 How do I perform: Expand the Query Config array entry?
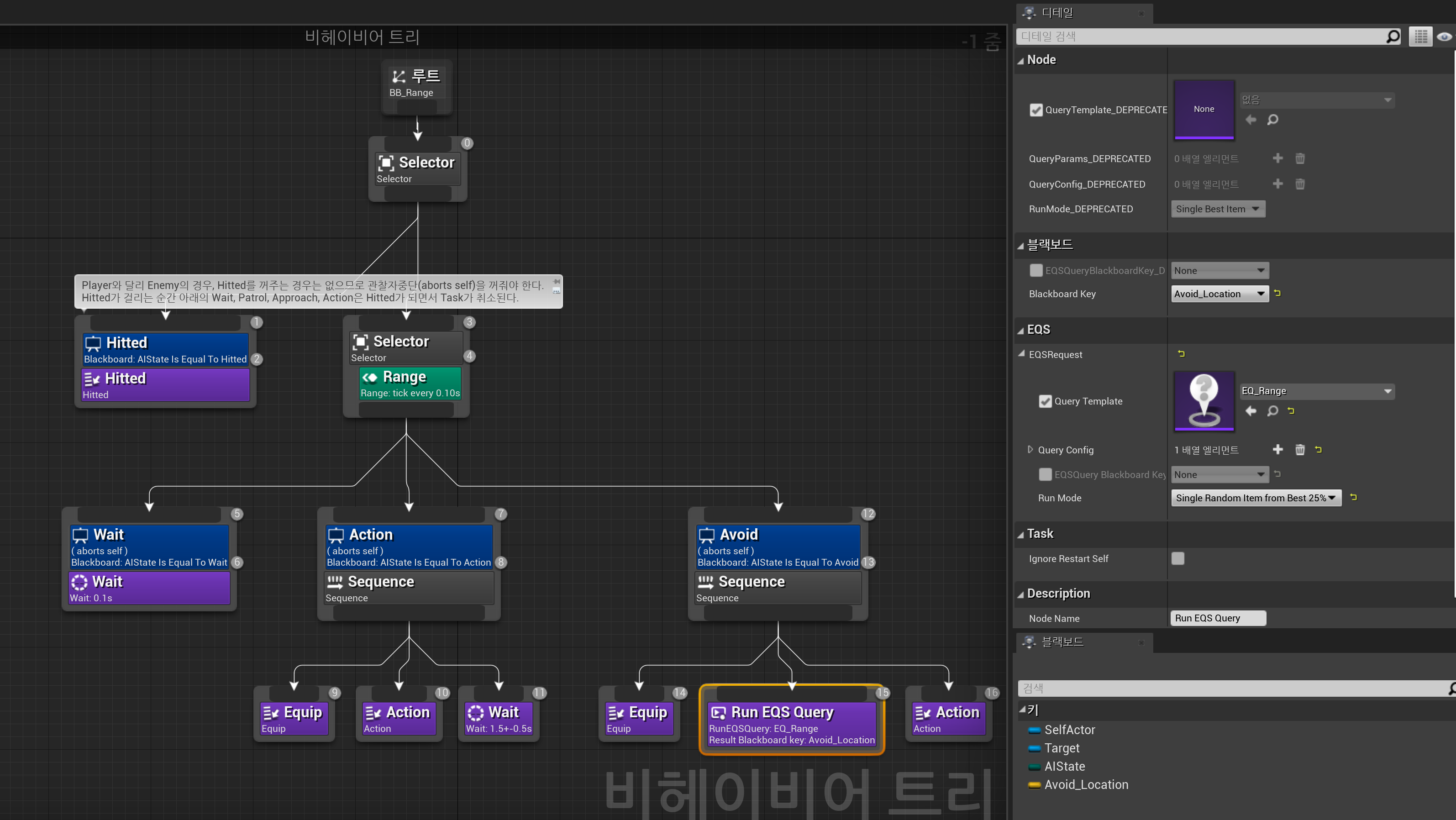[1030, 450]
